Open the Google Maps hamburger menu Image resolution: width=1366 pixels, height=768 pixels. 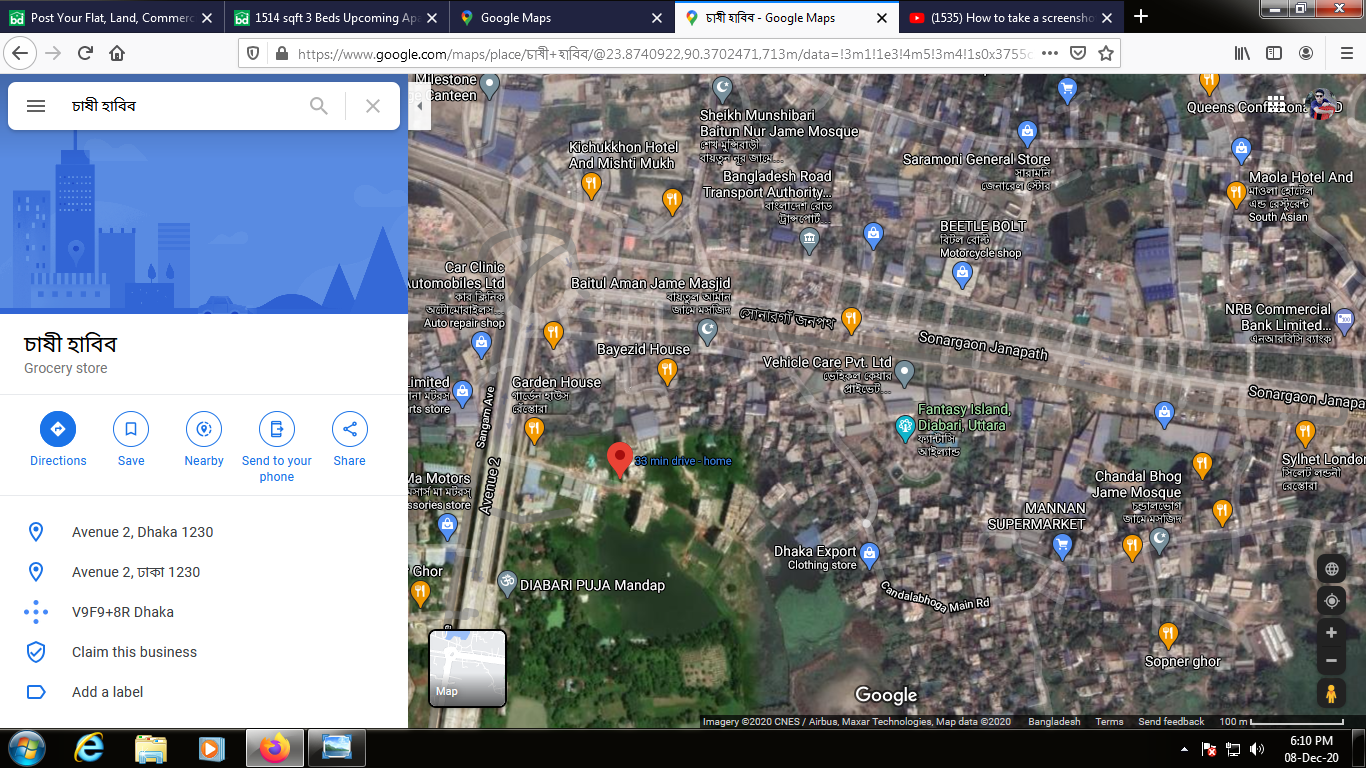pyautogui.click(x=36, y=106)
